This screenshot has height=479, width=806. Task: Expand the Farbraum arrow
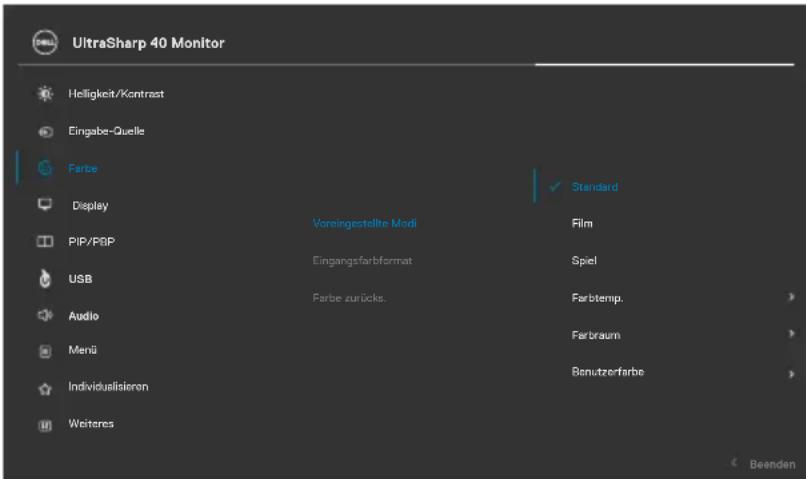pos(791,334)
